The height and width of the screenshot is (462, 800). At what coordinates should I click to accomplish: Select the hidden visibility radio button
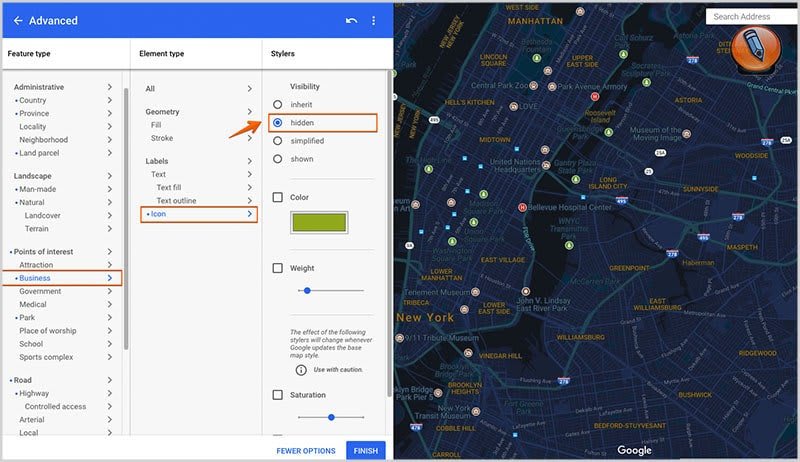coord(278,123)
